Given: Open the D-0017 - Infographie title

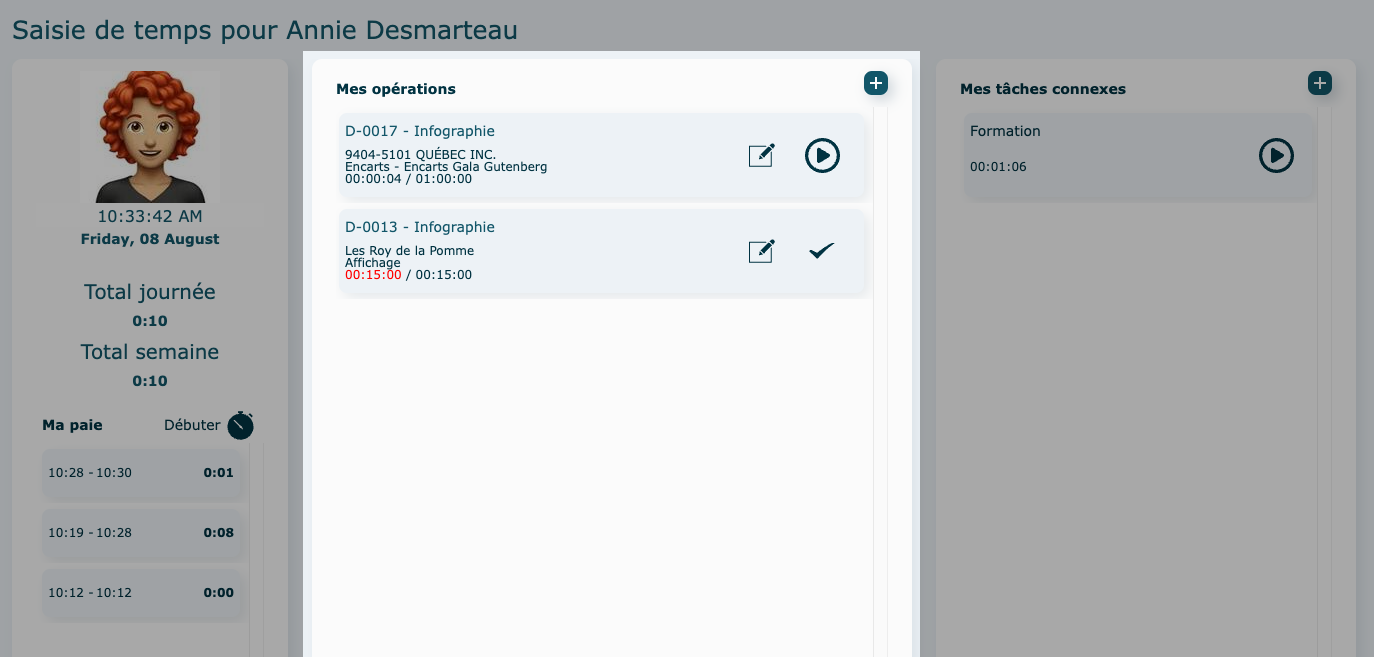Looking at the screenshot, I should (x=420, y=131).
